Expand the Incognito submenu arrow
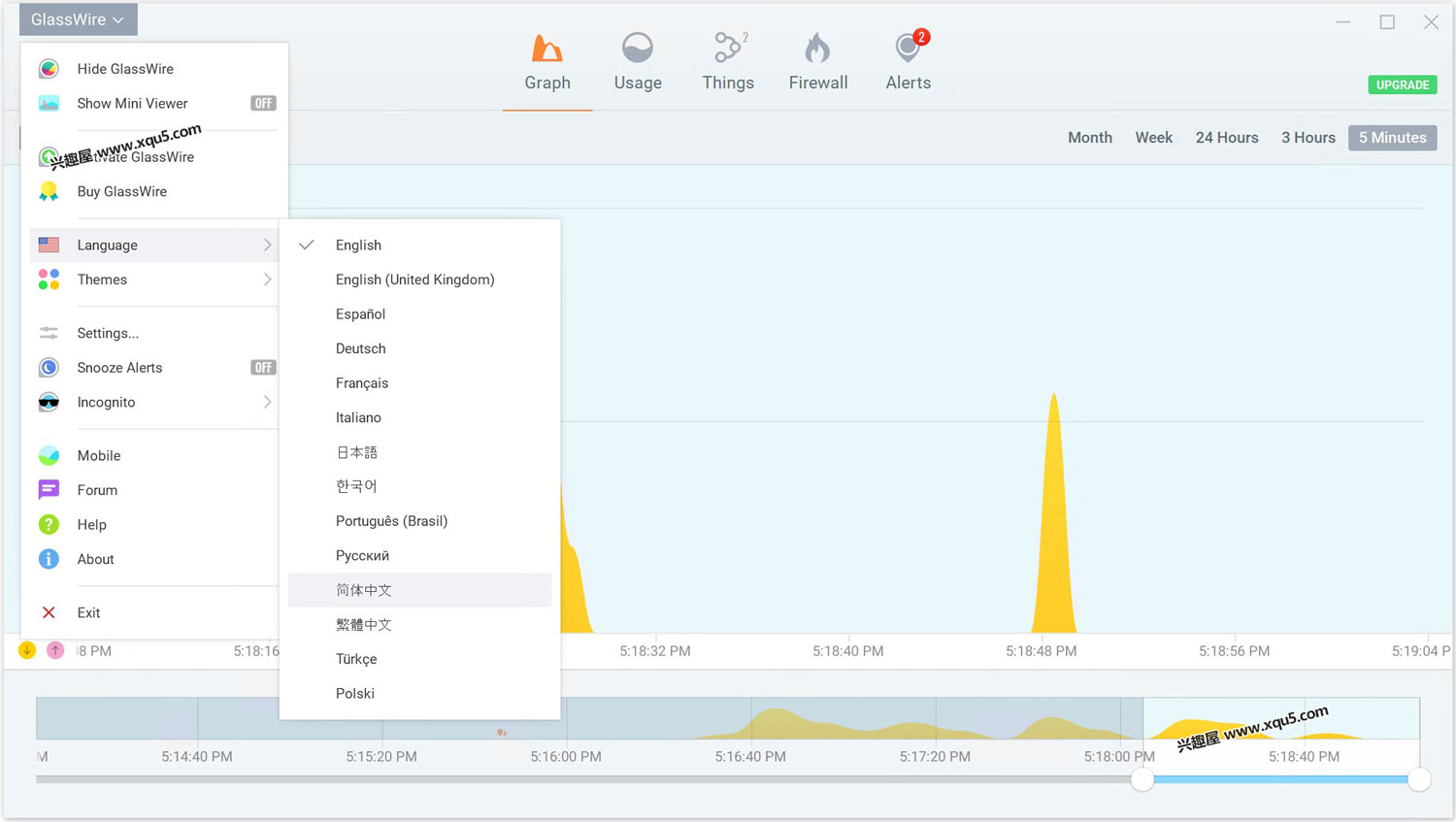 (267, 402)
